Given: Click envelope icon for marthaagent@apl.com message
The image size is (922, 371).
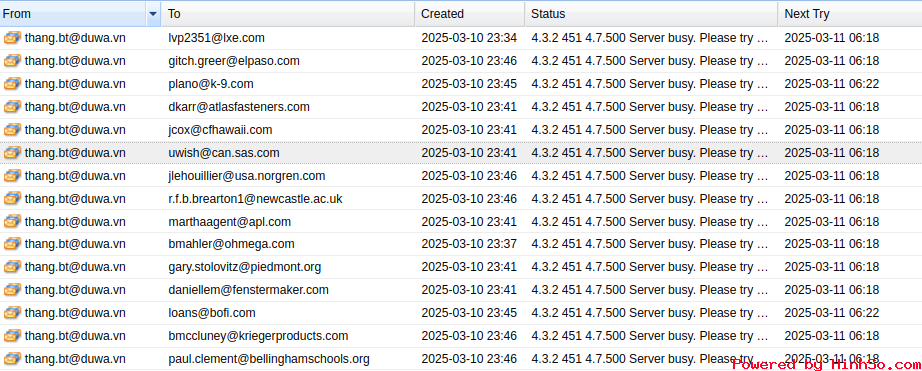Looking at the screenshot, I should coord(12,222).
